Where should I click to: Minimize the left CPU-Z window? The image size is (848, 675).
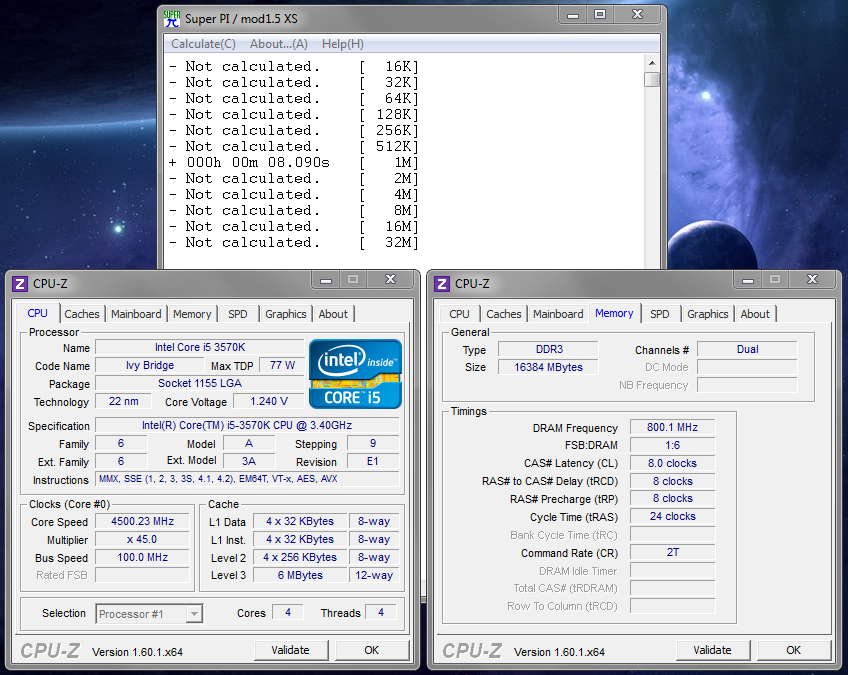coord(326,280)
